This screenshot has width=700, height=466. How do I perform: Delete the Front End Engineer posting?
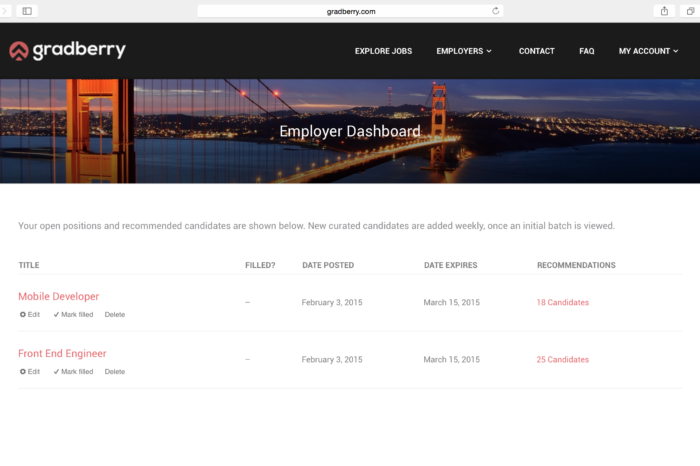click(115, 371)
